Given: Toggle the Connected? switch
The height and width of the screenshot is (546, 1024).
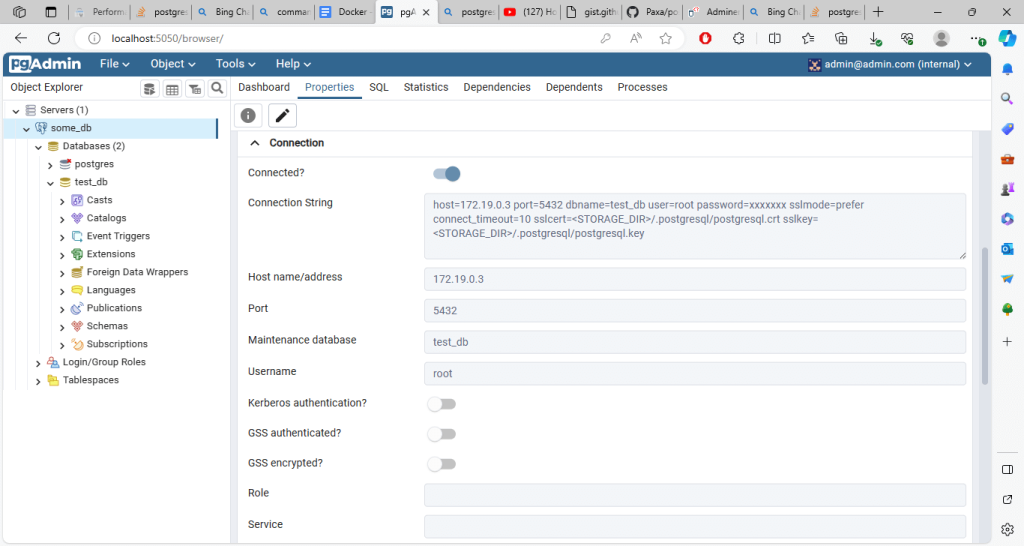Looking at the screenshot, I should (x=446, y=173).
